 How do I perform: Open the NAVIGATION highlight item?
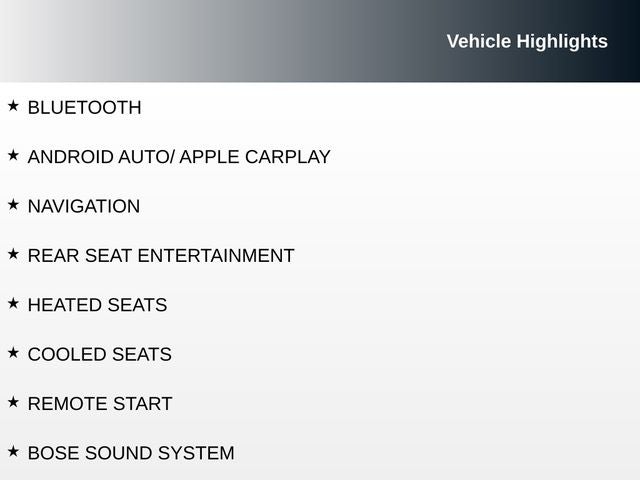[84, 207]
